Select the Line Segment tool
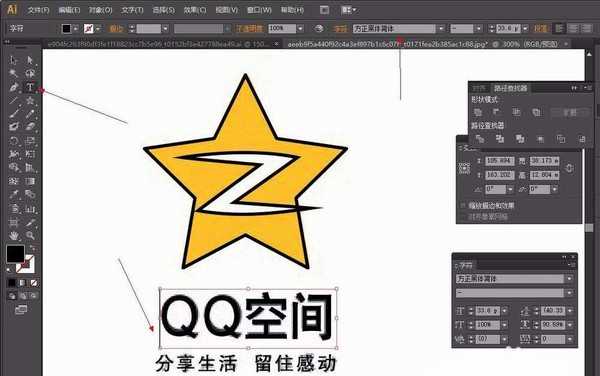Viewport: 600px width, 376px height. coord(14,101)
